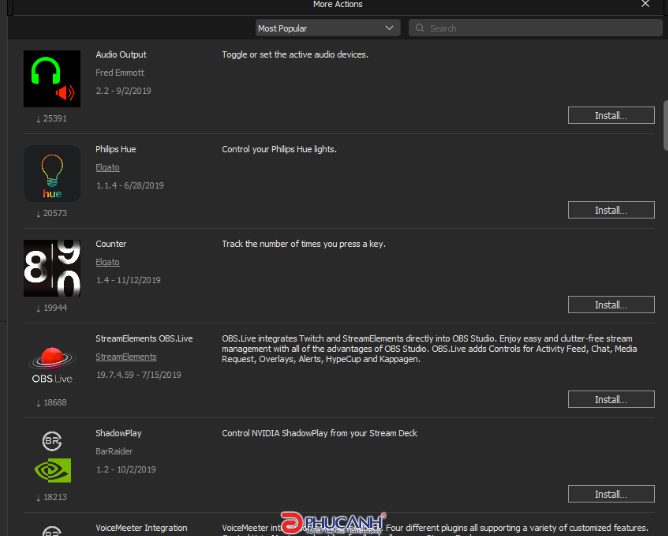Click the Counter plugin number icon

52,268
